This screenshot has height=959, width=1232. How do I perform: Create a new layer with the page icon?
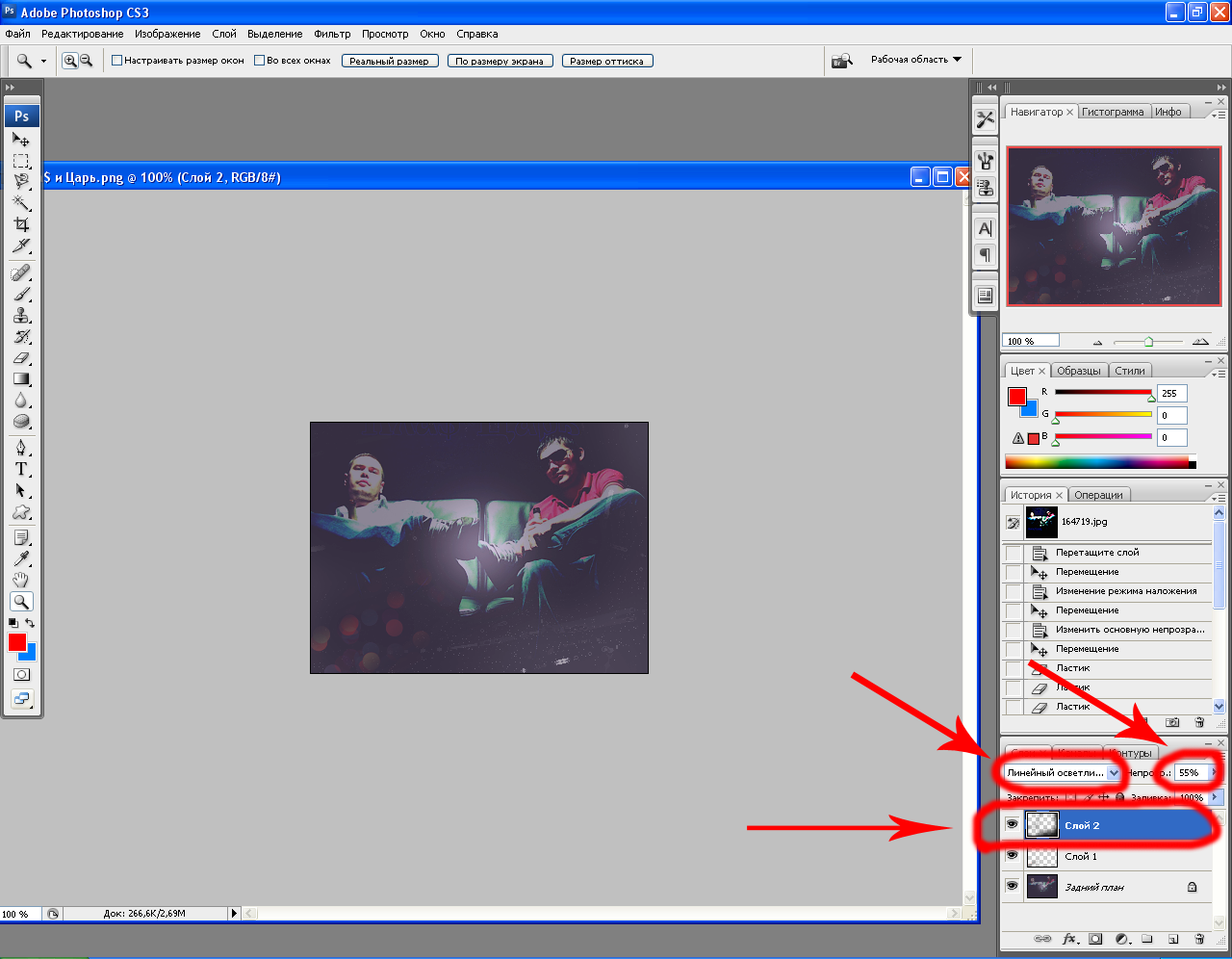(x=1173, y=939)
